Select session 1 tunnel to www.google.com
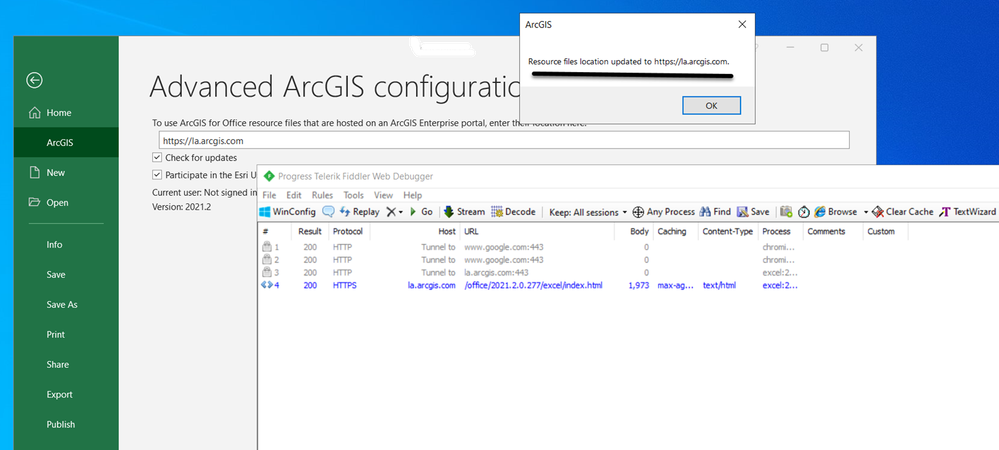999x450 pixels. tap(529, 247)
